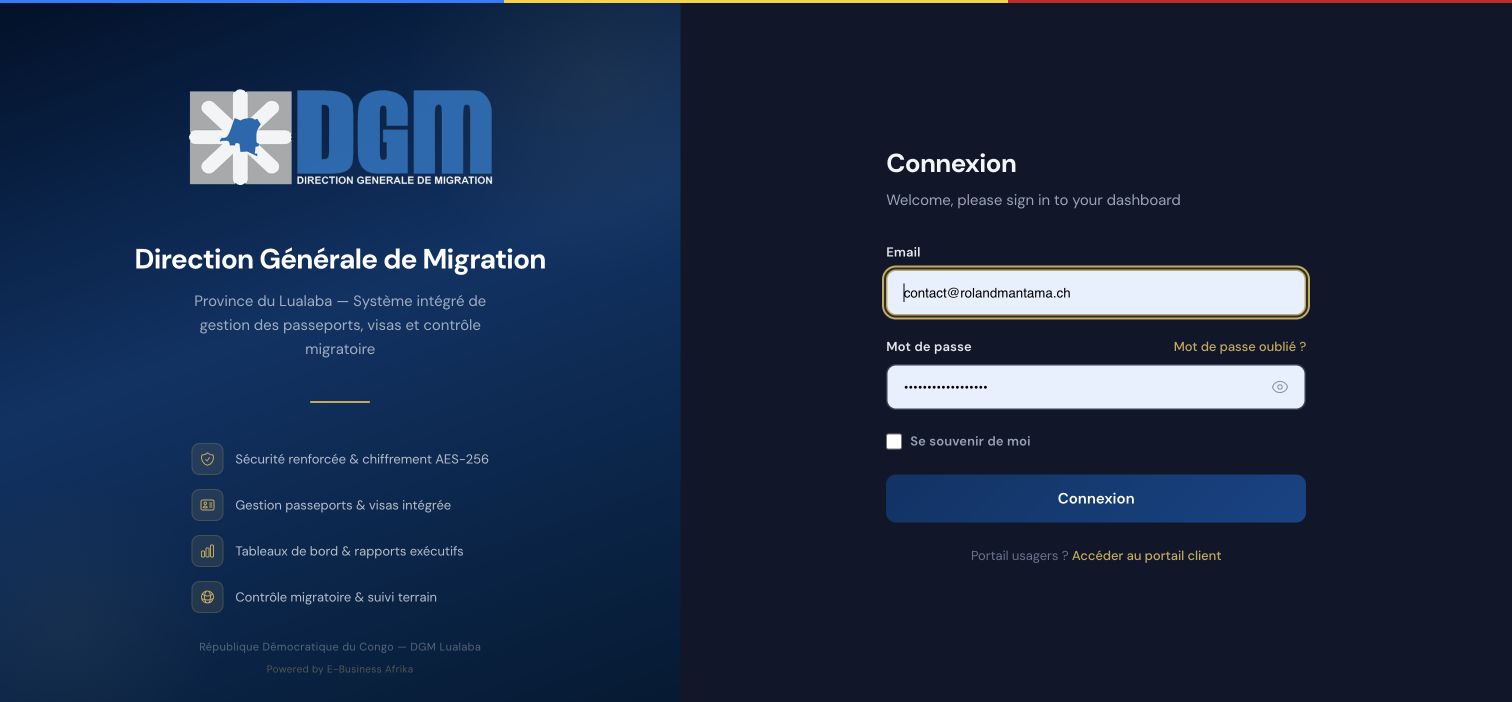Click 'Welcome, please sign in to your dashboard' text

(1033, 200)
